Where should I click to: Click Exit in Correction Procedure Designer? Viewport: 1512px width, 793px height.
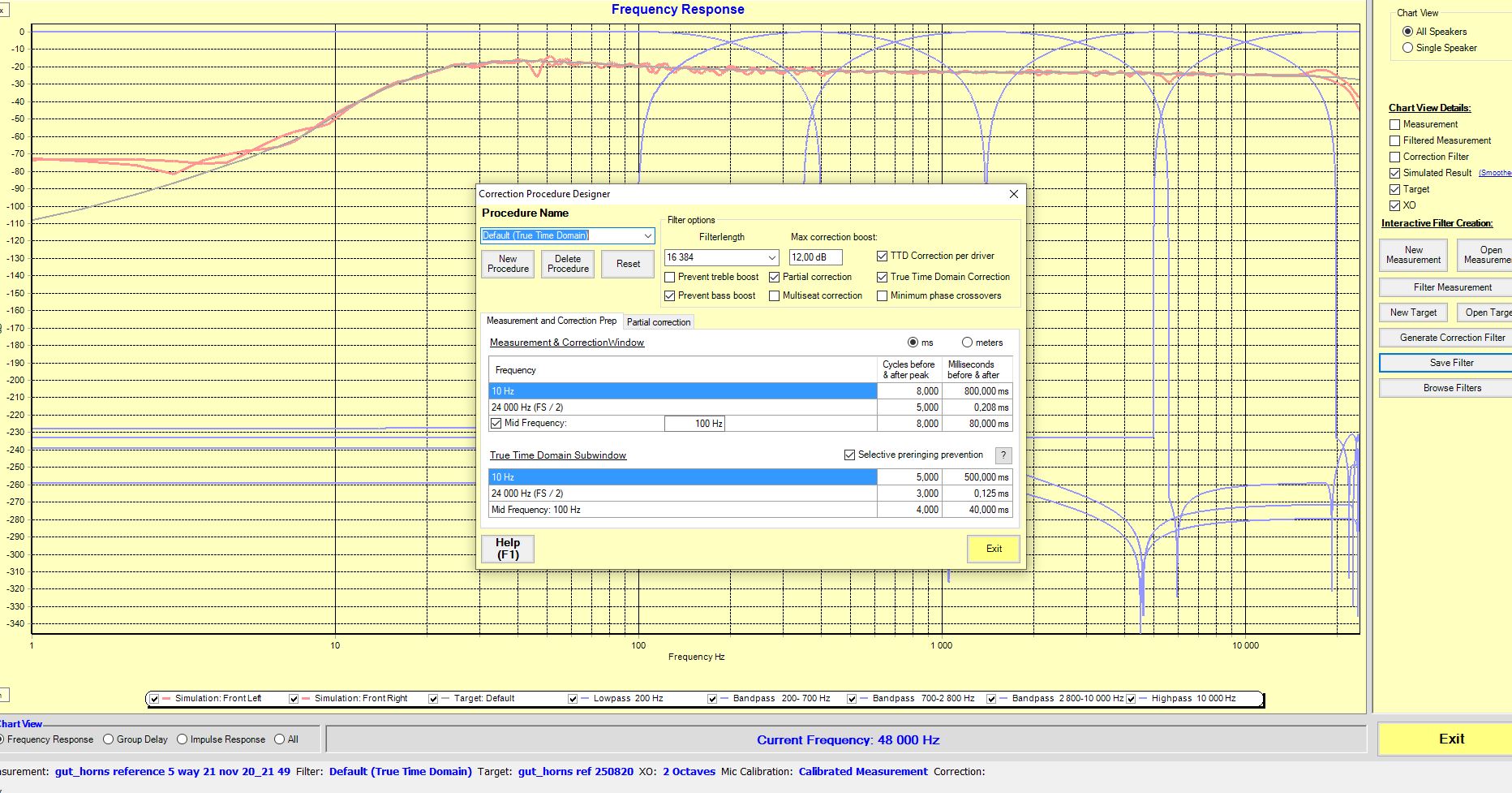pyautogui.click(x=994, y=549)
